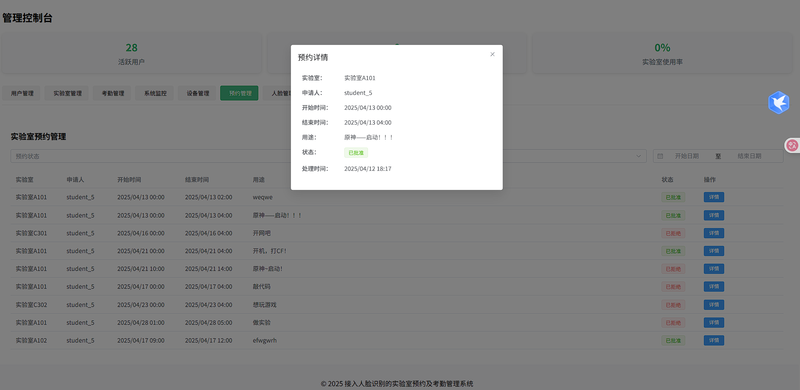Click the 实验室A101 value in the dialog
The height and width of the screenshot is (390, 800).
pyautogui.click(x=360, y=78)
